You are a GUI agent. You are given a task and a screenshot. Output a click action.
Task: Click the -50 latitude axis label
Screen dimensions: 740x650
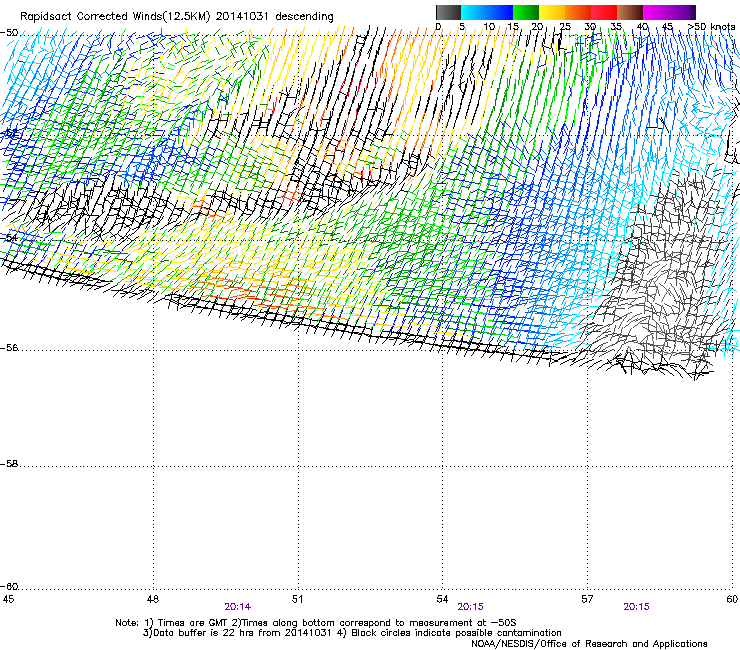click(x=9, y=33)
